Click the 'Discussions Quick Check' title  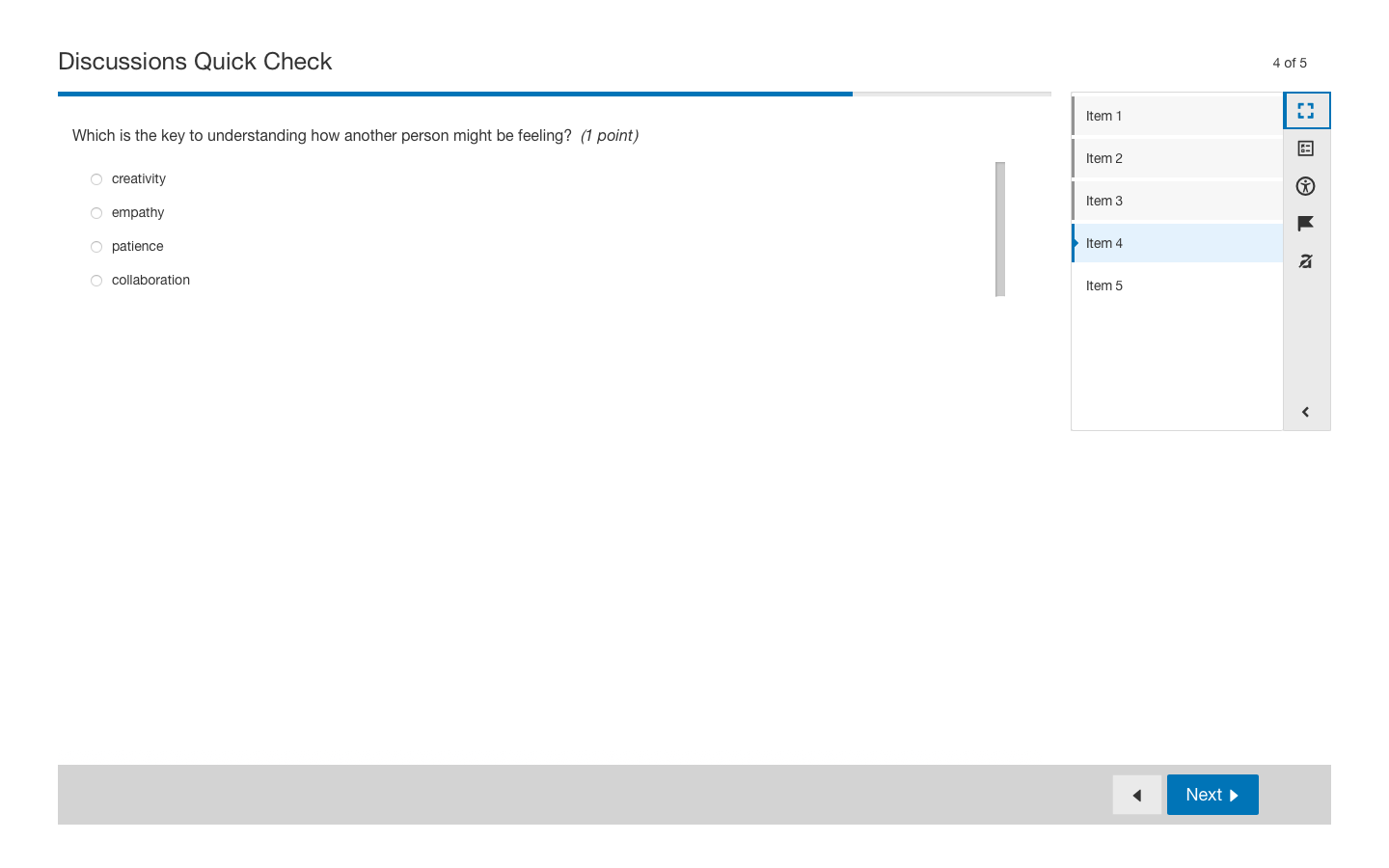(x=195, y=61)
